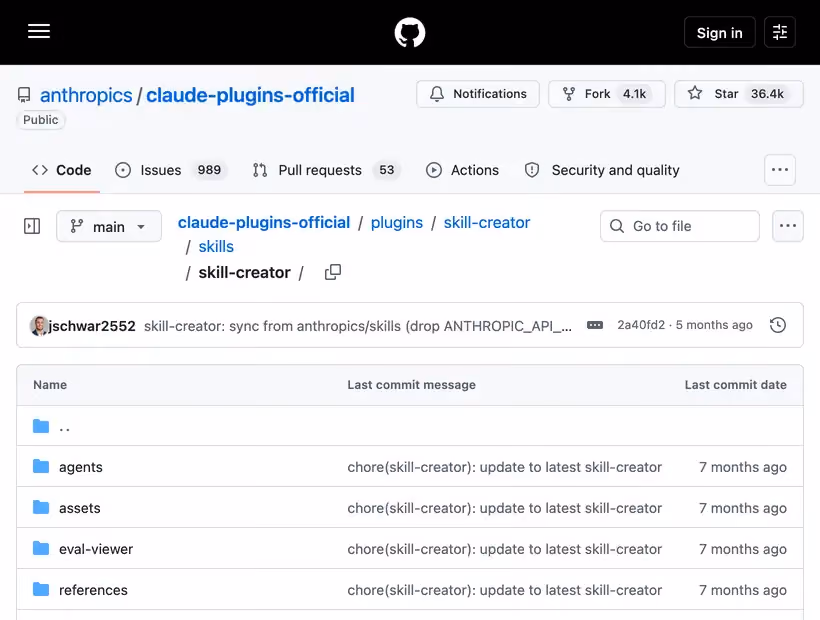Open appearance settings sliders icon

(779, 32)
